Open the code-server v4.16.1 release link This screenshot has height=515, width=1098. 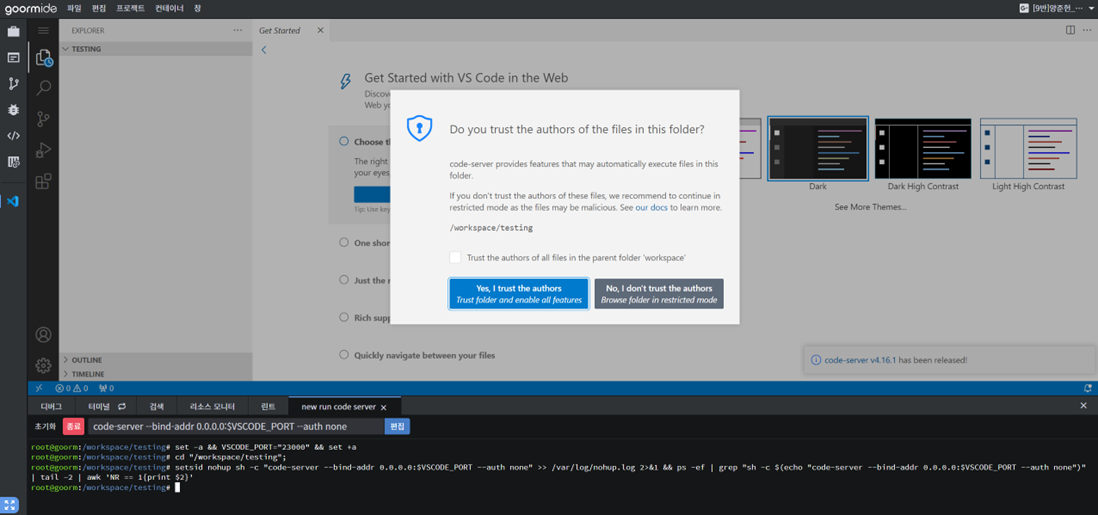861,360
